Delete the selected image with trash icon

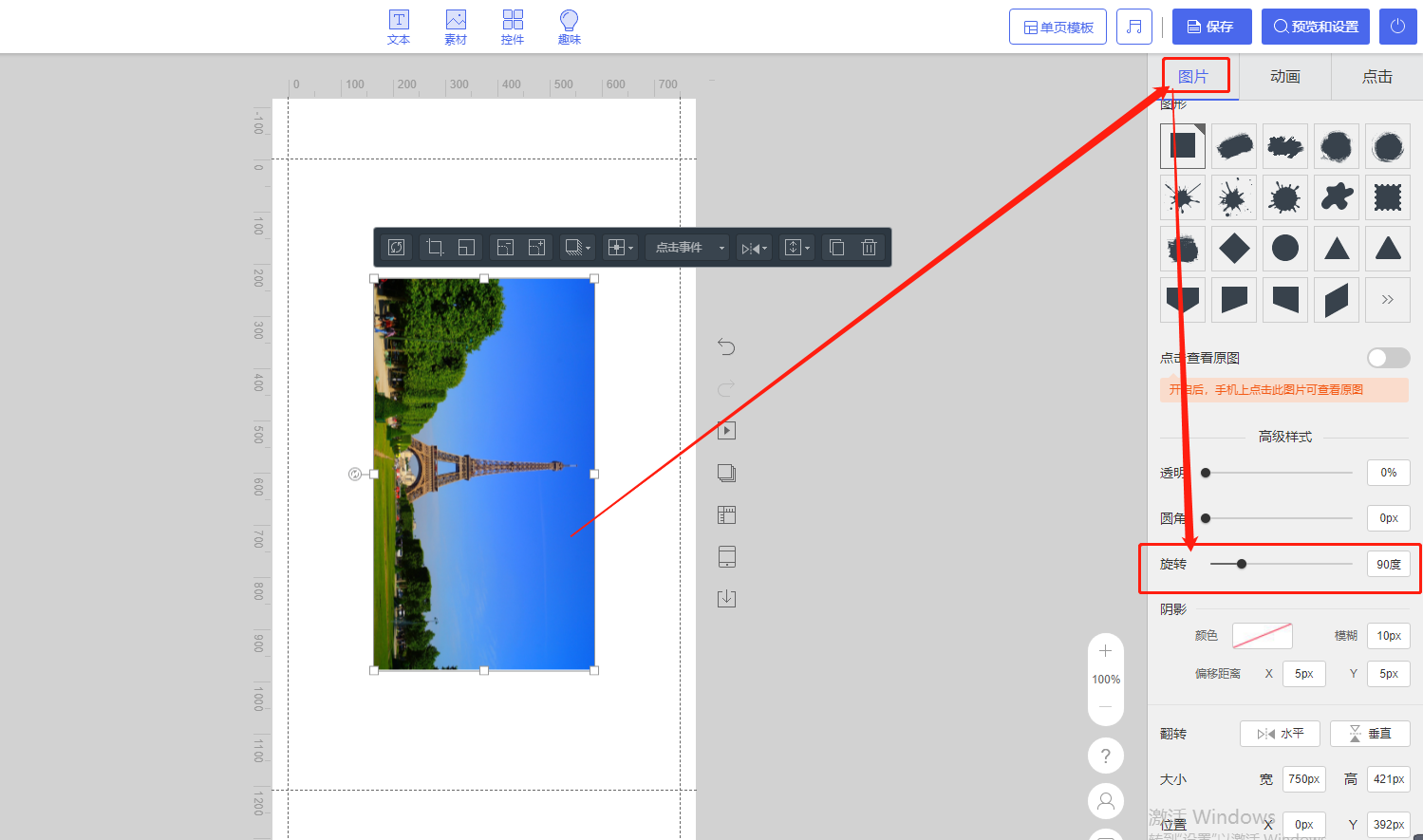pos(869,248)
